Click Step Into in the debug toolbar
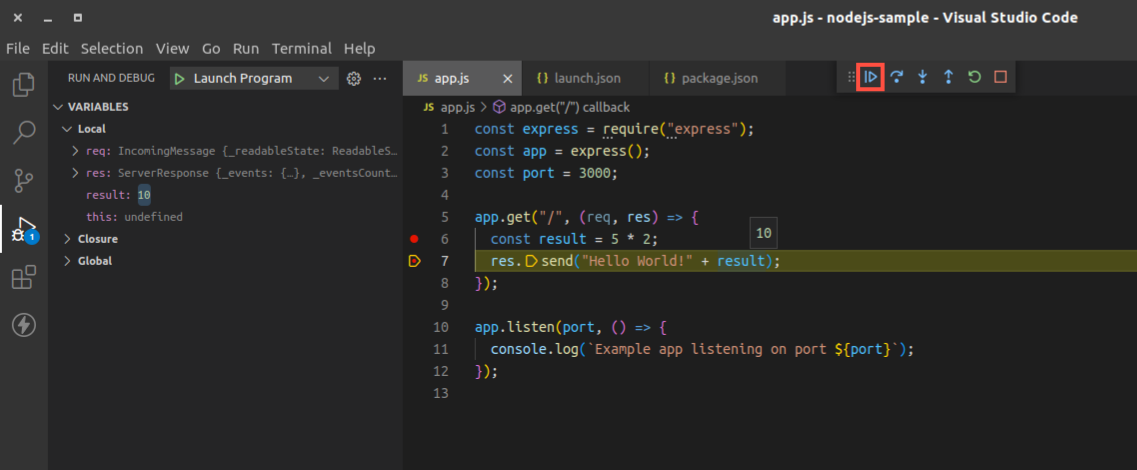 click(922, 77)
